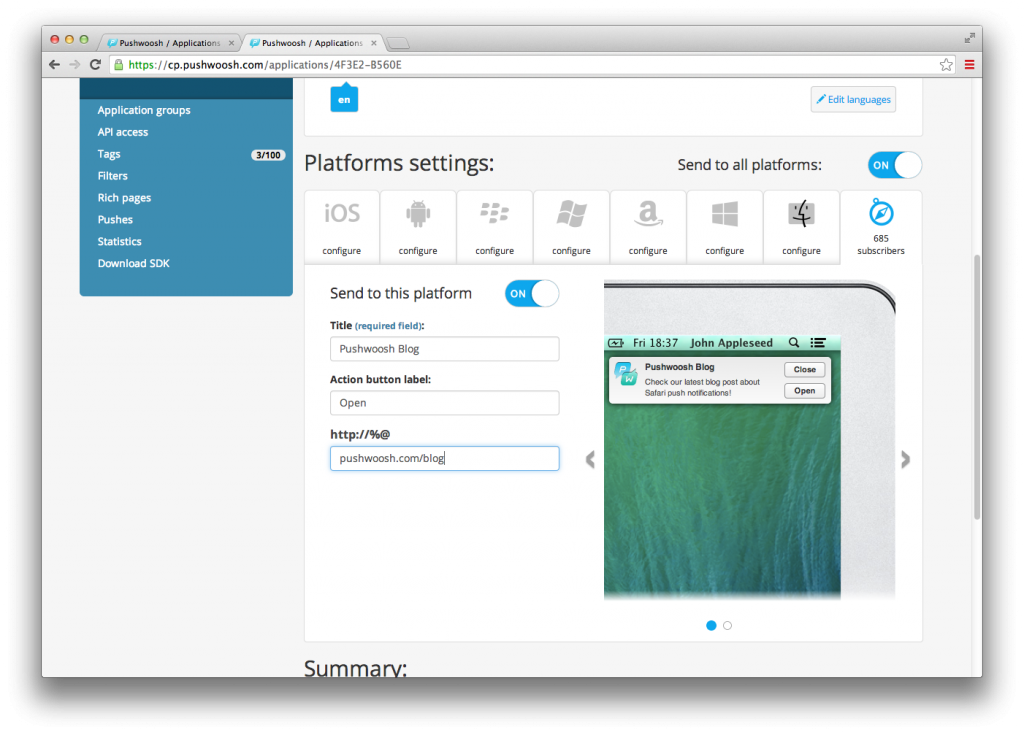This screenshot has height=735, width=1024.
Task: Click the 3/100 tags badge
Action: pyautogui.click(x=268, y=155)
